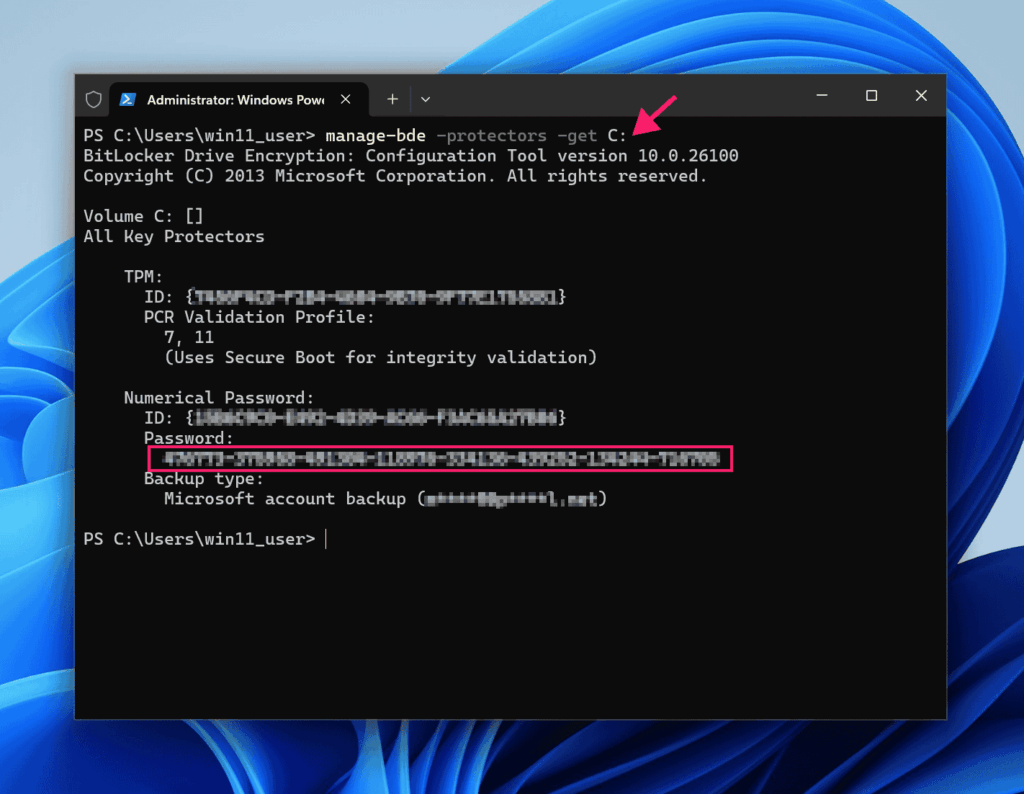Maximize the Terminal window
Viewport: 1024px width, 794px height.
click(871, 96)
